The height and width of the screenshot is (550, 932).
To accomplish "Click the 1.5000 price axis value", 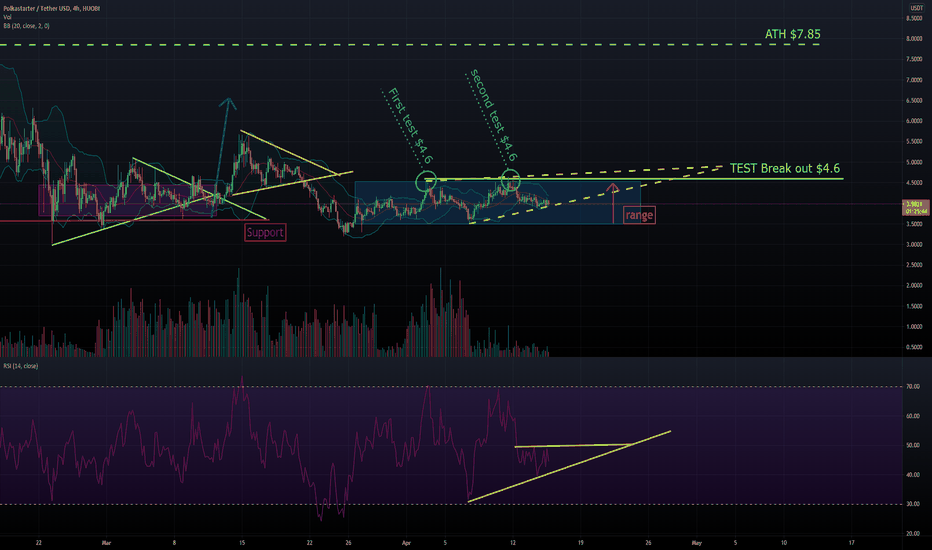I will point(914,306).
